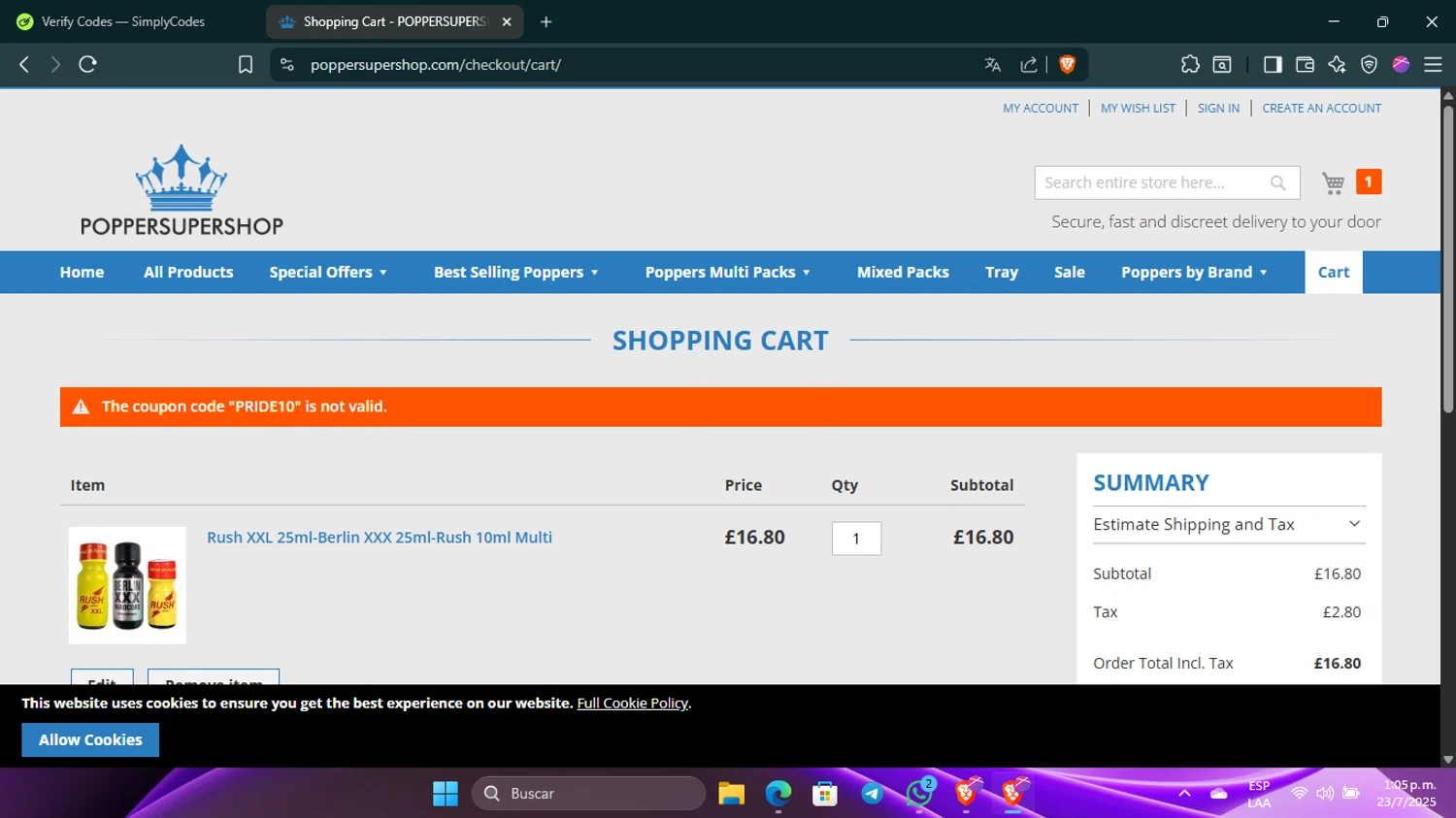The width and height of the screenshot is (1456, 818).
Task: Open the mini cart basket icon
Action: (x=1334, y=182)
